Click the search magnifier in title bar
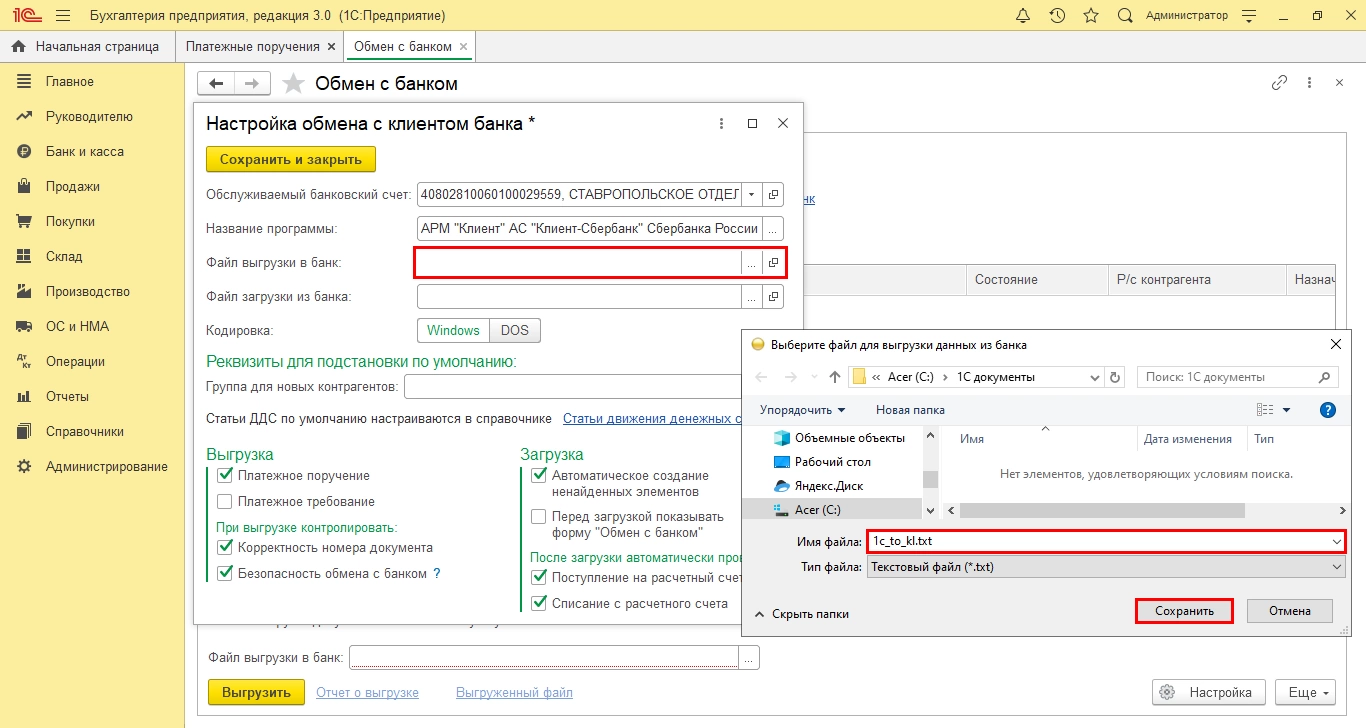 point(1125,16)
